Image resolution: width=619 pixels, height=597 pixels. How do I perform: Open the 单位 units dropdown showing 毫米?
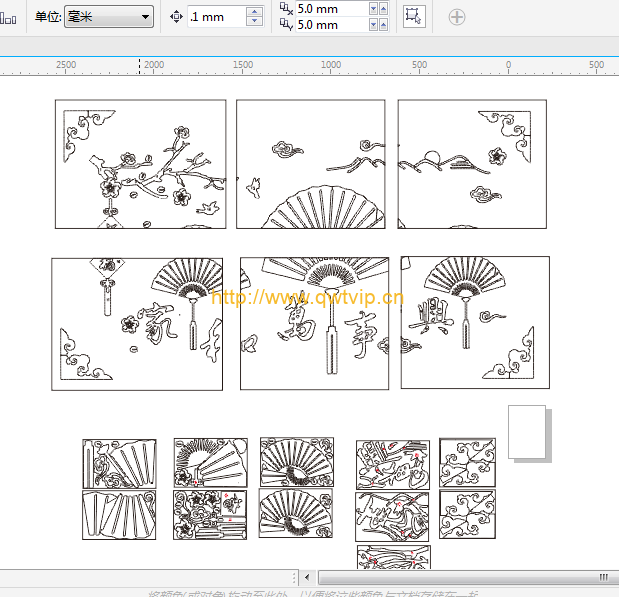click(x=109, y=17)
